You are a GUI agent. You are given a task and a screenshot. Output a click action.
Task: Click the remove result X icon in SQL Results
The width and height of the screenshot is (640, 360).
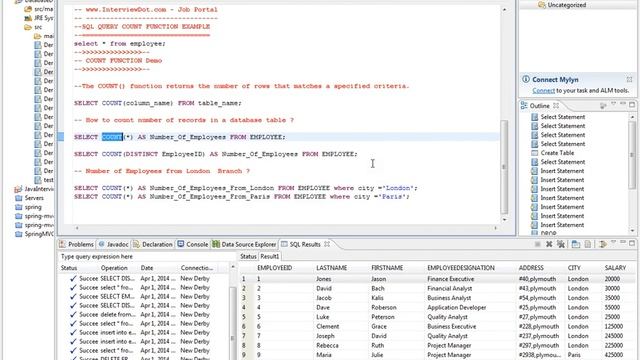pos(549,244)
